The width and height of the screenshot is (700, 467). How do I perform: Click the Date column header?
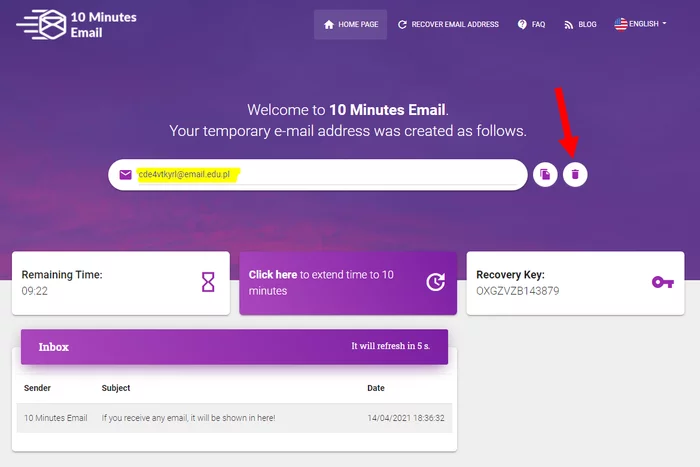pos(376,388)
